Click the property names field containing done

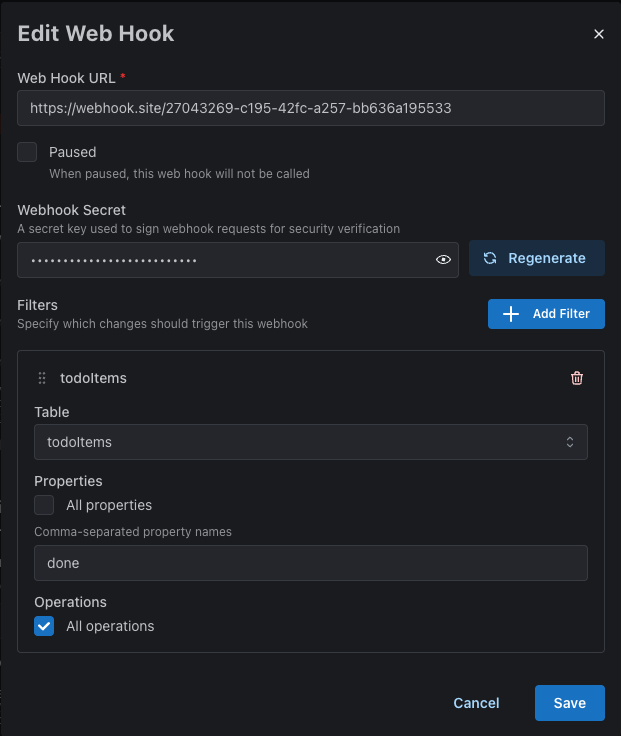(x=310, y=563)
